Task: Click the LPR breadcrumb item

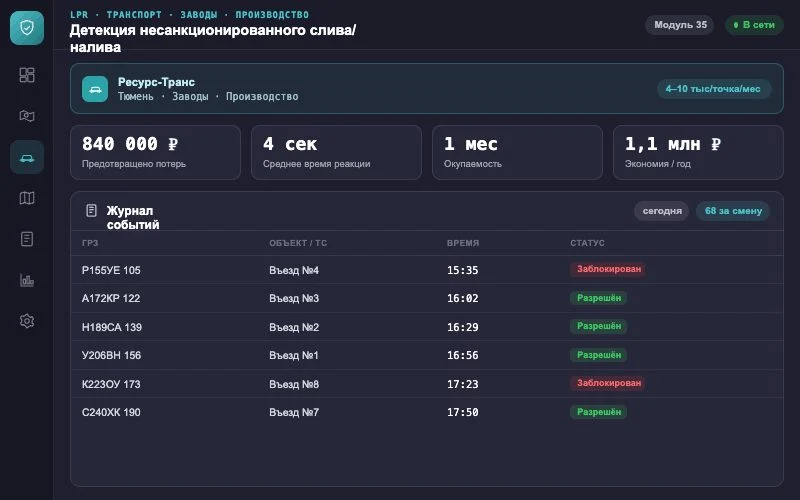Action: 79,14
